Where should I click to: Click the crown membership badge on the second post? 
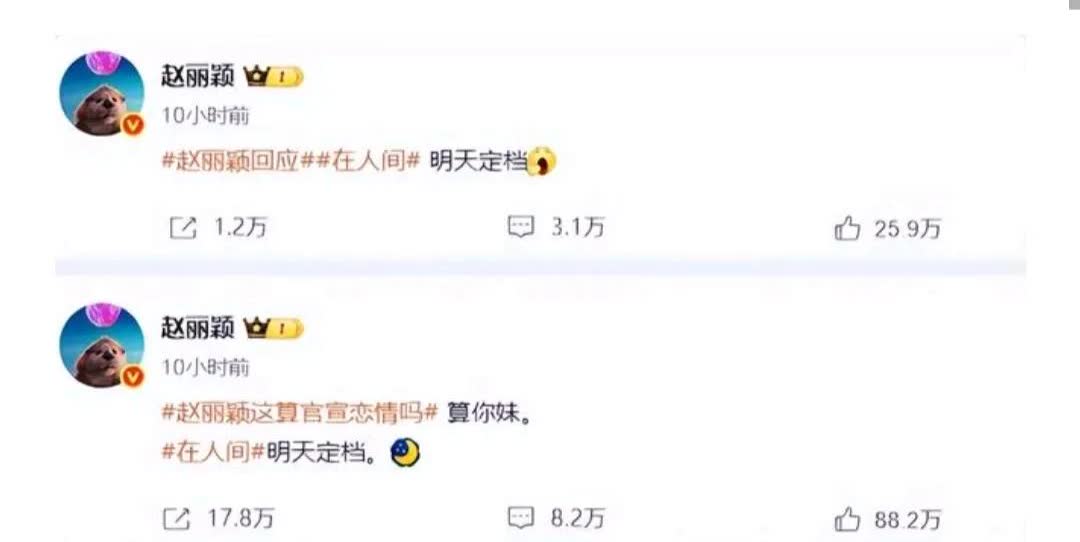pos(273,329)
